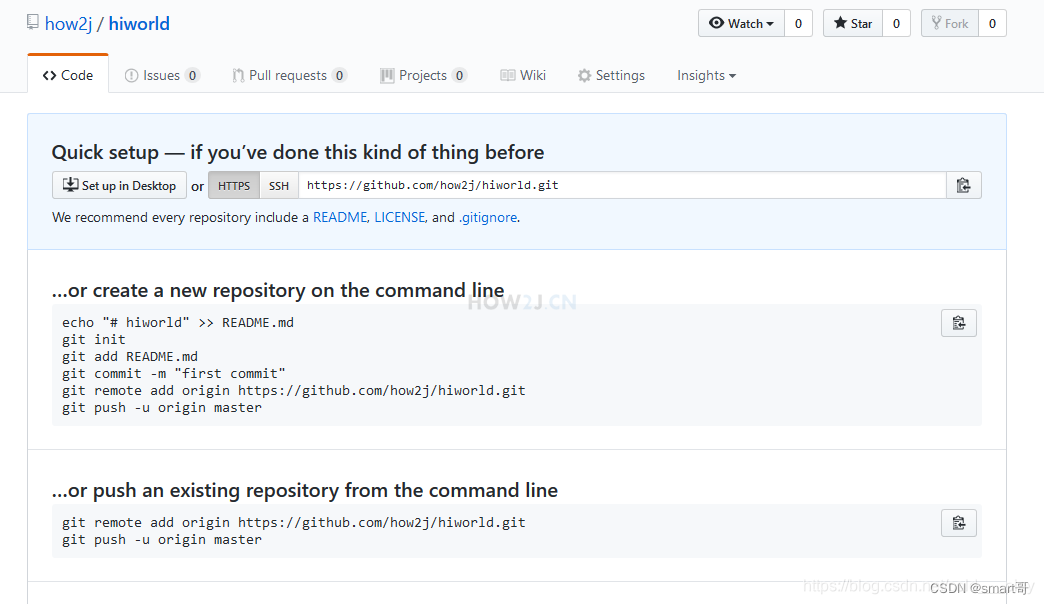Viewport: 1044px width, 604px height.
Task: Click Set up in Desktop button
Action: [119, 185]
